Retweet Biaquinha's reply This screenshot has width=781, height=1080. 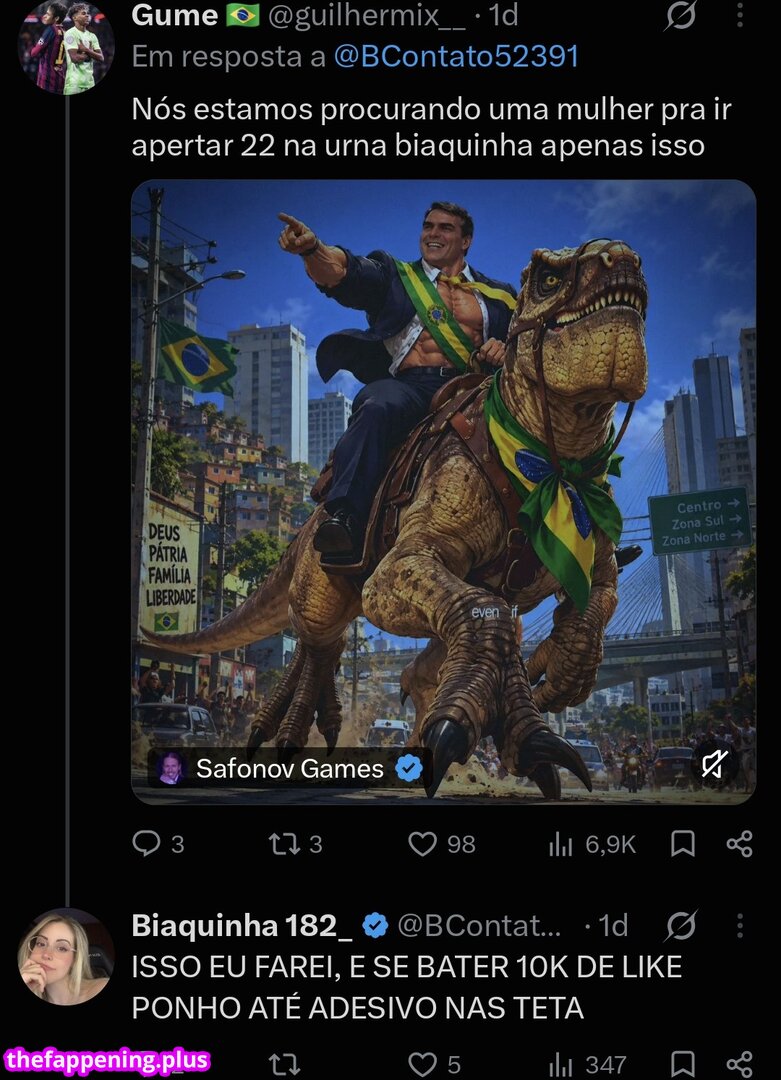click(284, 1064)
